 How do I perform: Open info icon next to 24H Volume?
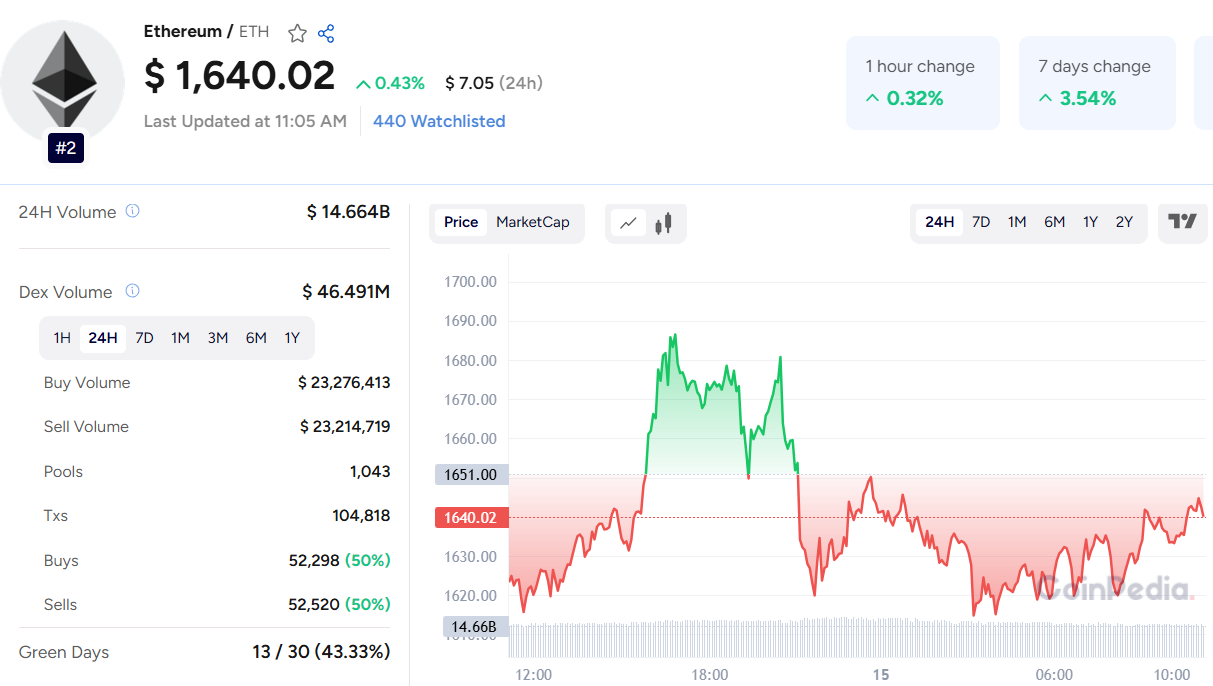tap(132, 211)
